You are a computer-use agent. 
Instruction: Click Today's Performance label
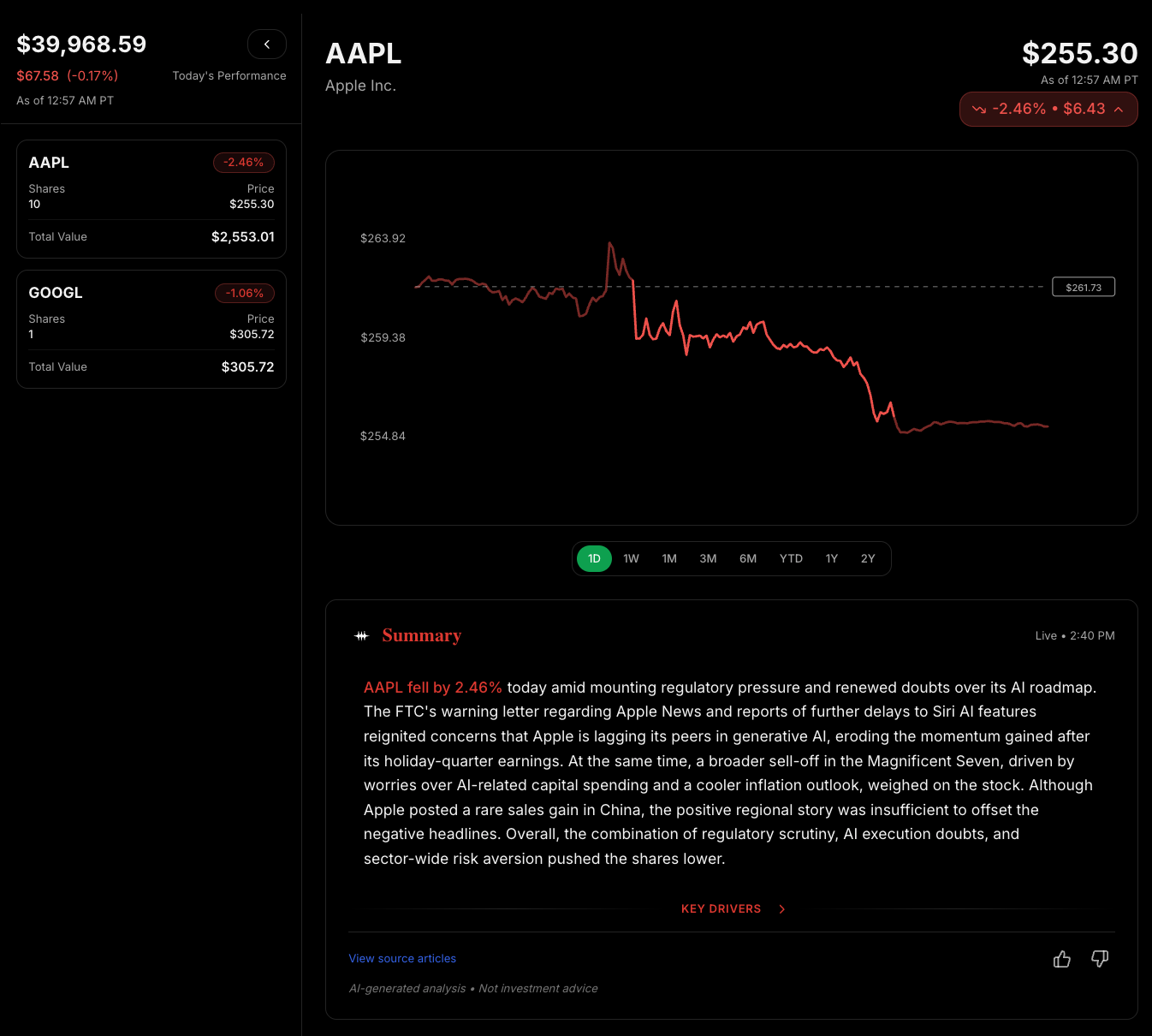click(x=229, y=75)
